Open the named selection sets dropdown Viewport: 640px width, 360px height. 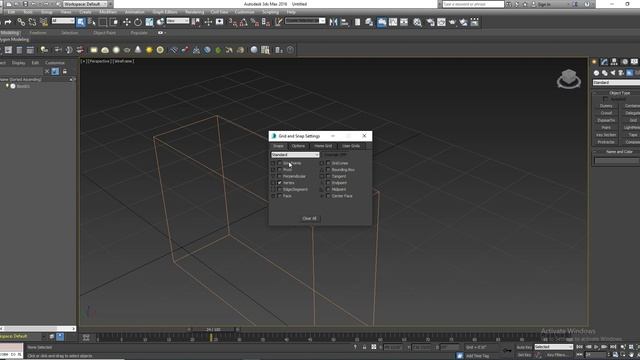point(305,20)
